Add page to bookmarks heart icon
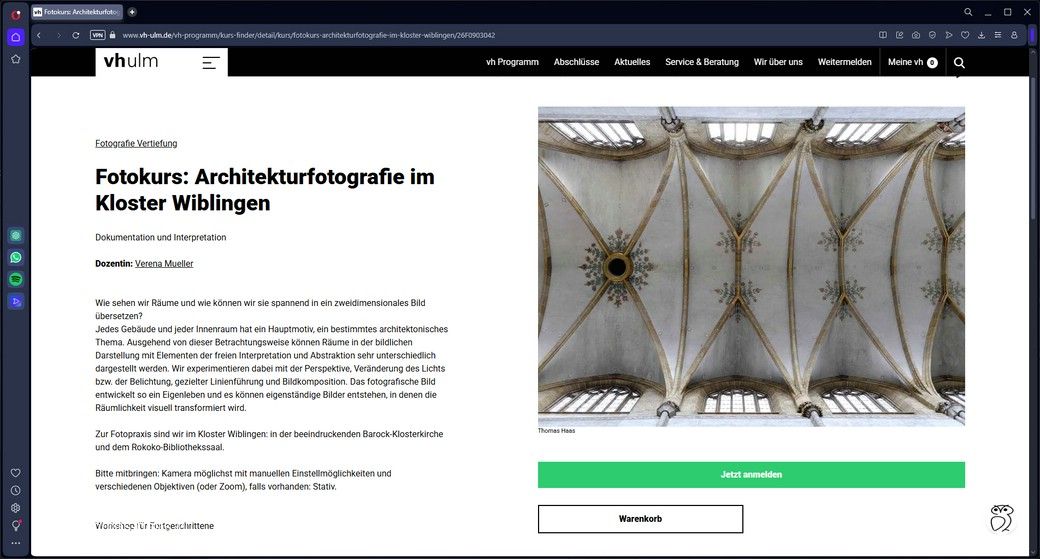Image resolution: width=1040 pixels, height=559 pixels. coord(965,35)
